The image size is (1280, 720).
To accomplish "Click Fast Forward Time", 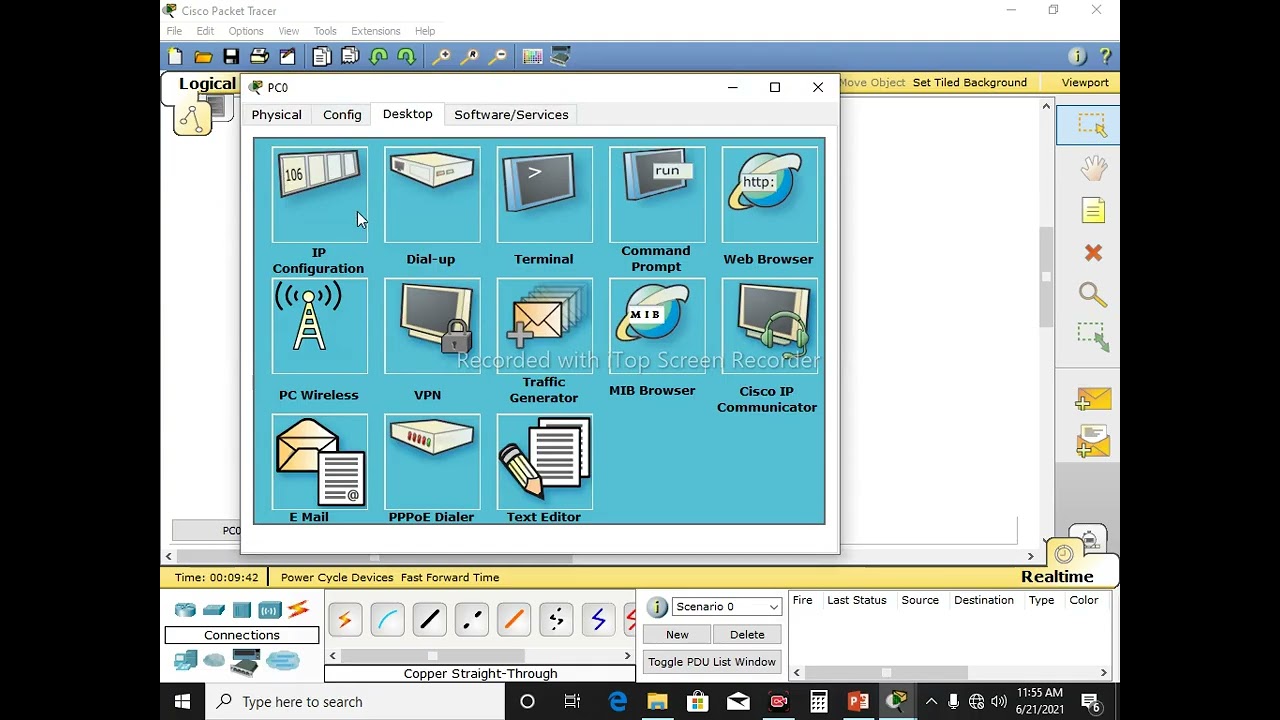I will [450, 578].
